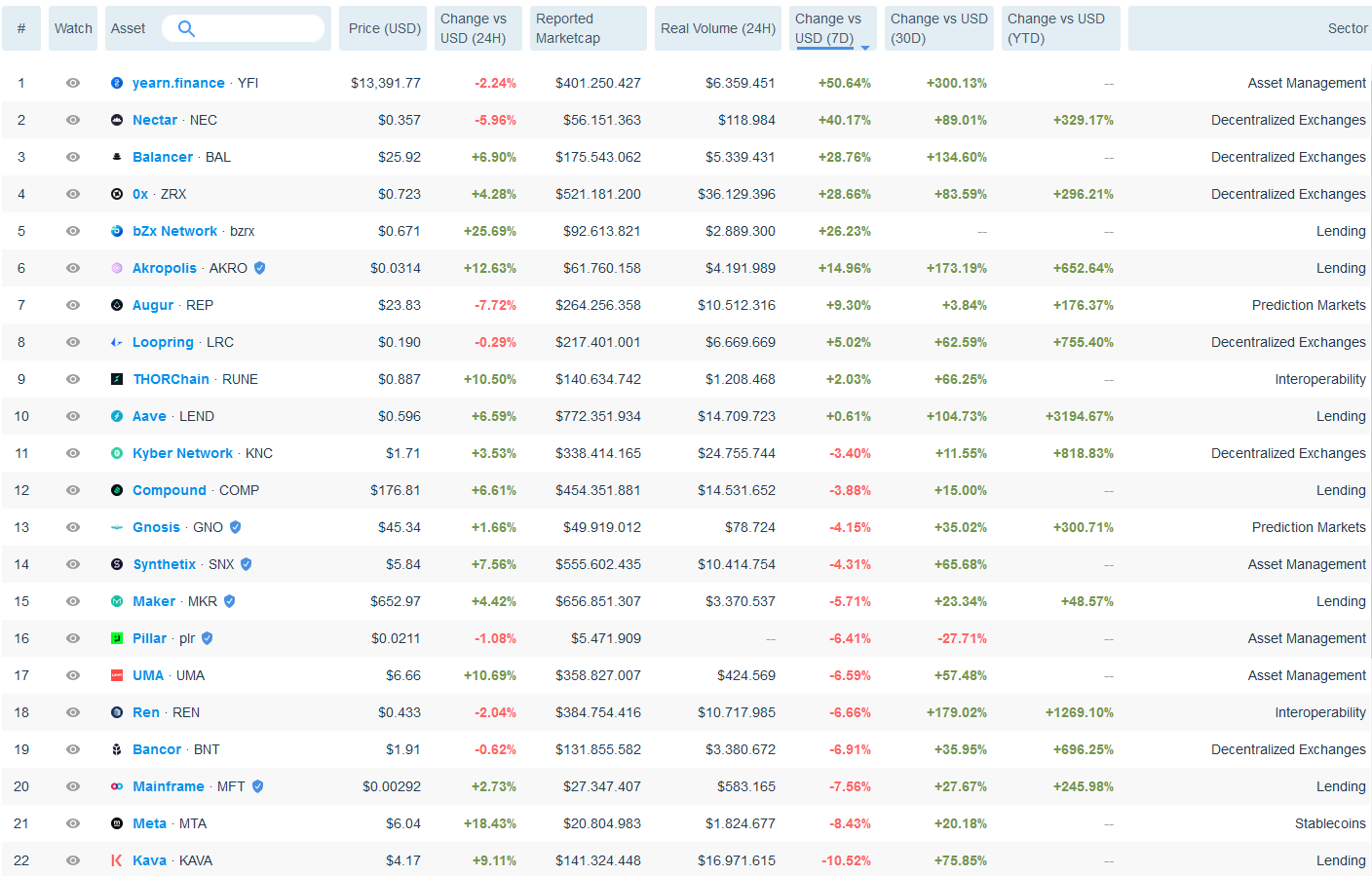Click the Change vs USD (YTD) header
Screen dimensions: 1372x876
tap(1059, 29)
